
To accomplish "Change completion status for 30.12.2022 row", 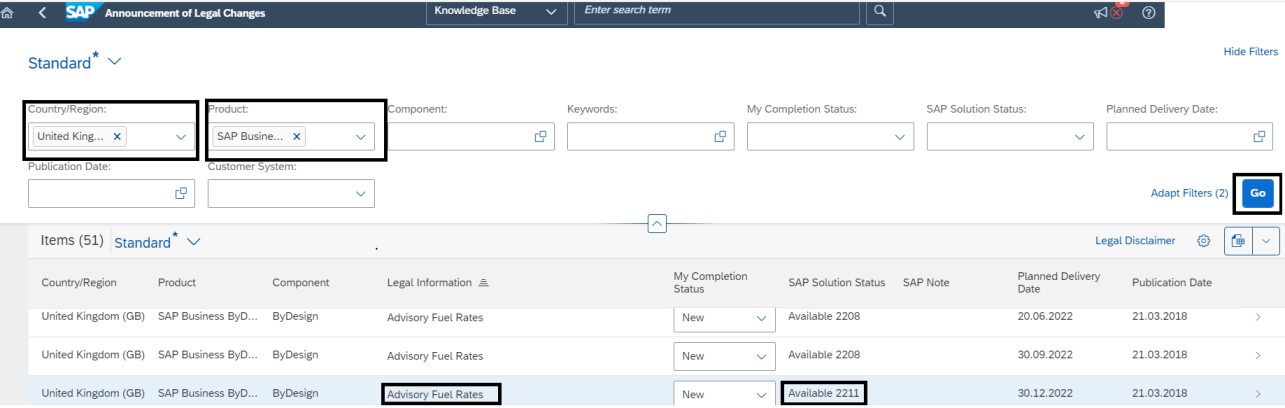I will 725,394.
